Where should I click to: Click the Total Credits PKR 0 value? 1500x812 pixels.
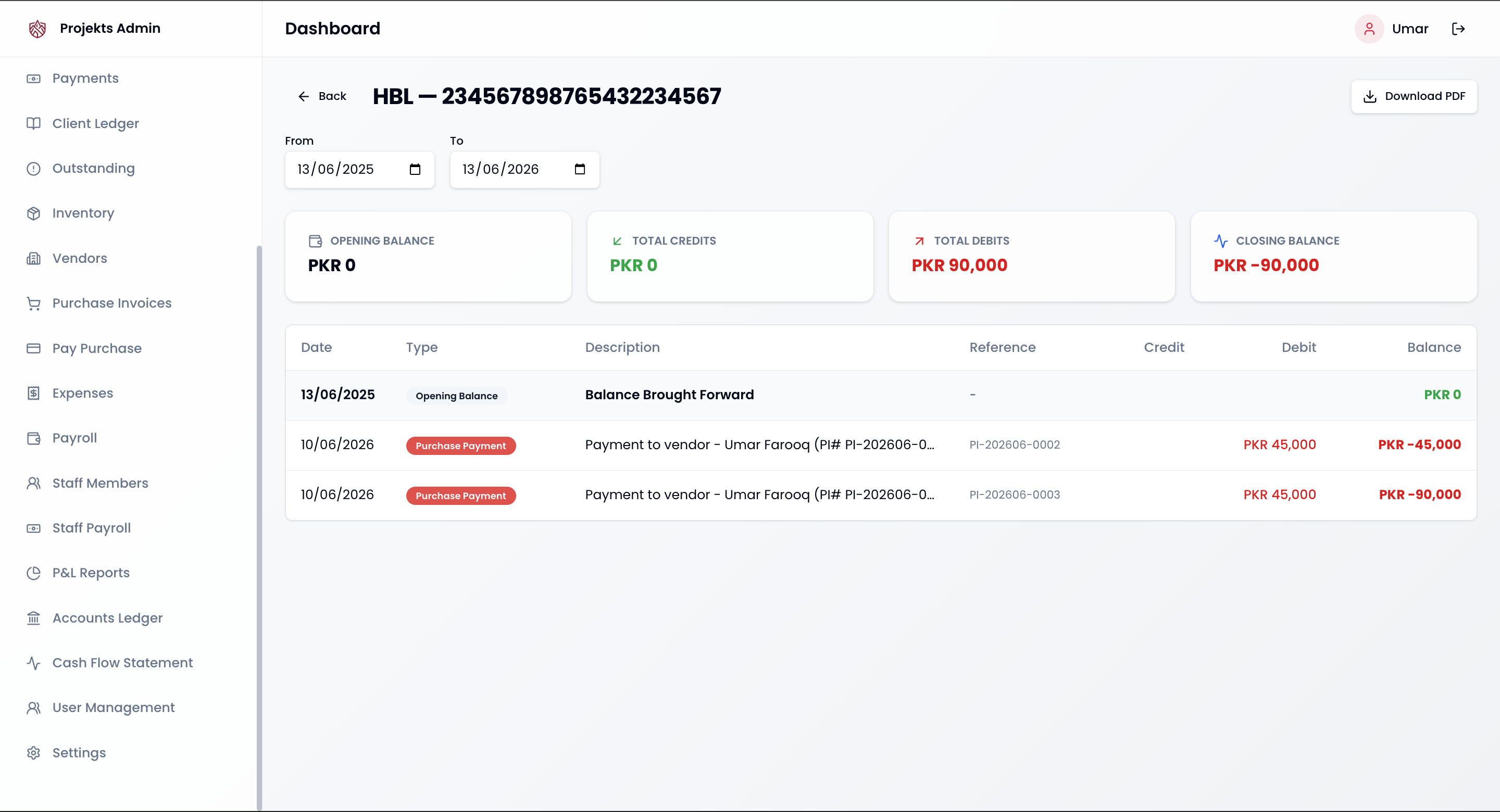(633, 265)
